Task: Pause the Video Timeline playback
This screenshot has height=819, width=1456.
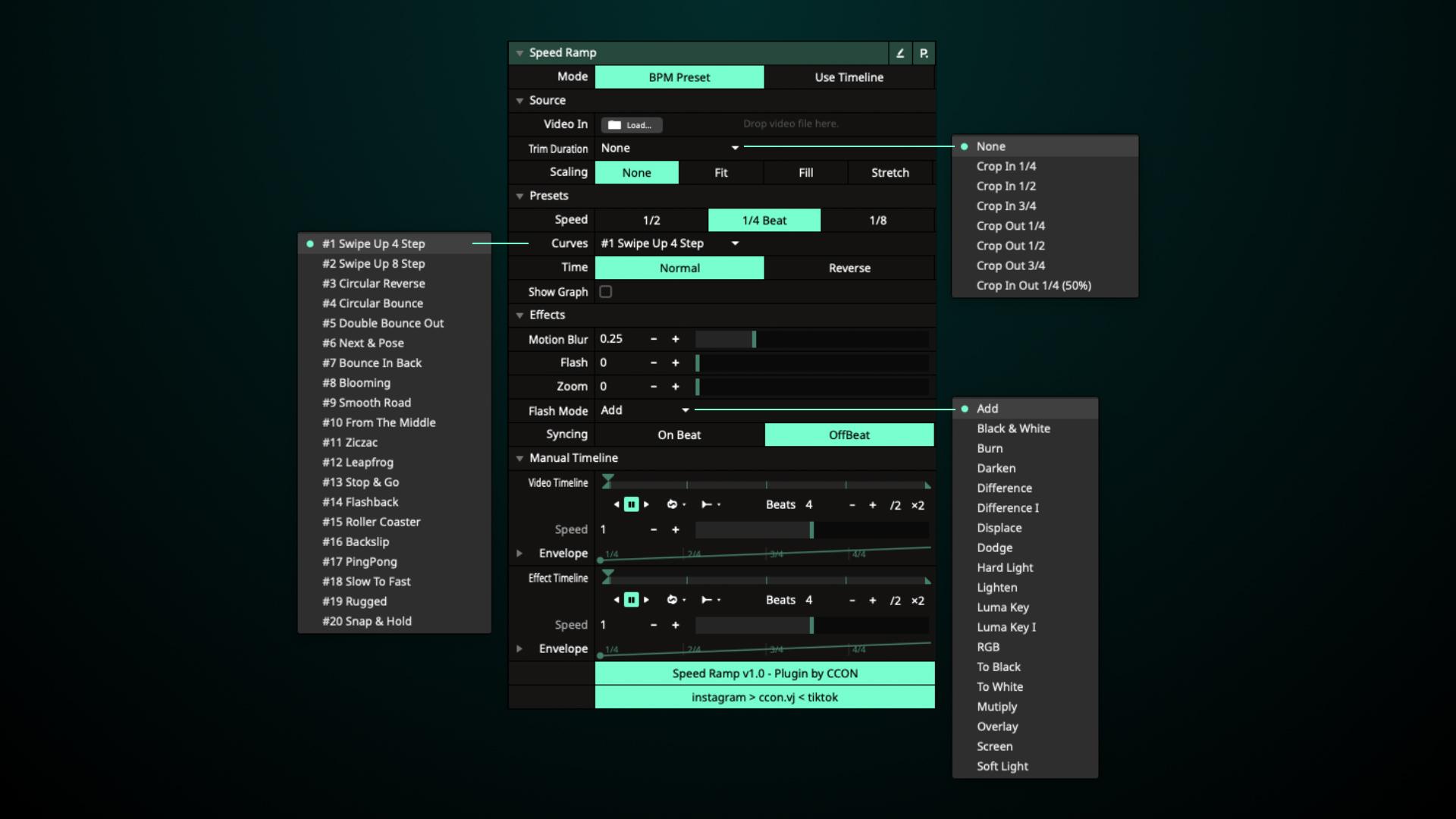Action: click(631, 505)
